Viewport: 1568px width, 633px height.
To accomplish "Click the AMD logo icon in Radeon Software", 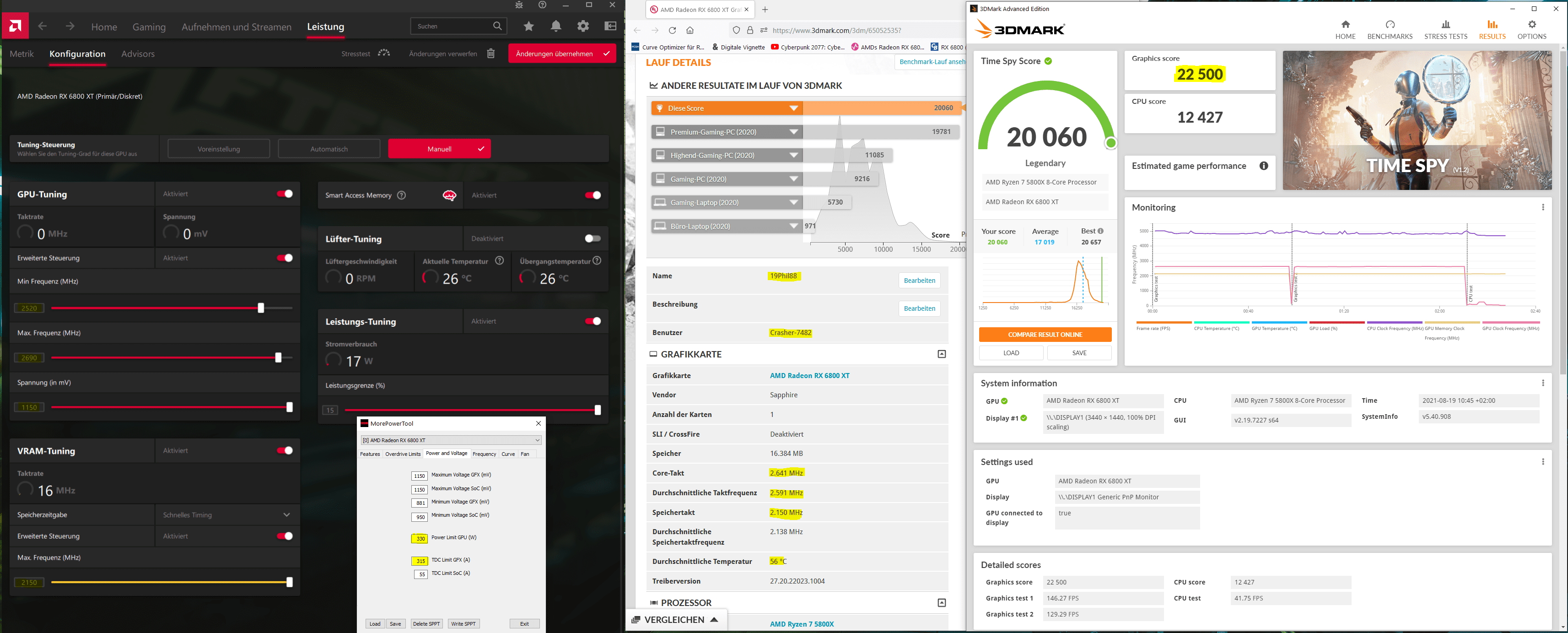I will click(15, 26).
